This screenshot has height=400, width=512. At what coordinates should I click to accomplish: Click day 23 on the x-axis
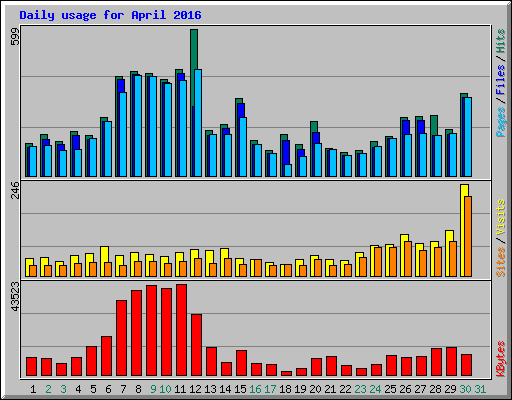360,389
